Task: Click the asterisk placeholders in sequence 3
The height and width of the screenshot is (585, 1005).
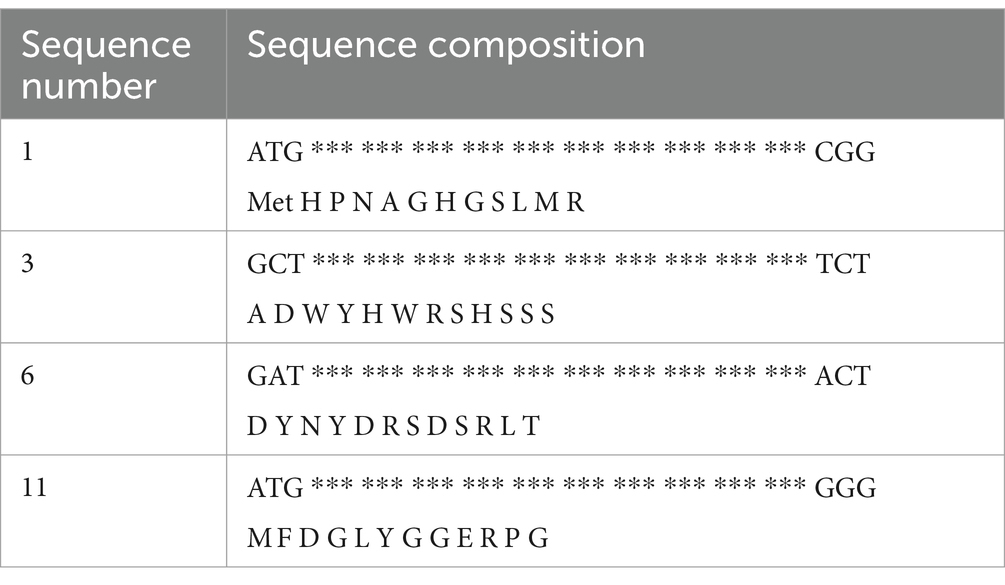Action: 559,266
